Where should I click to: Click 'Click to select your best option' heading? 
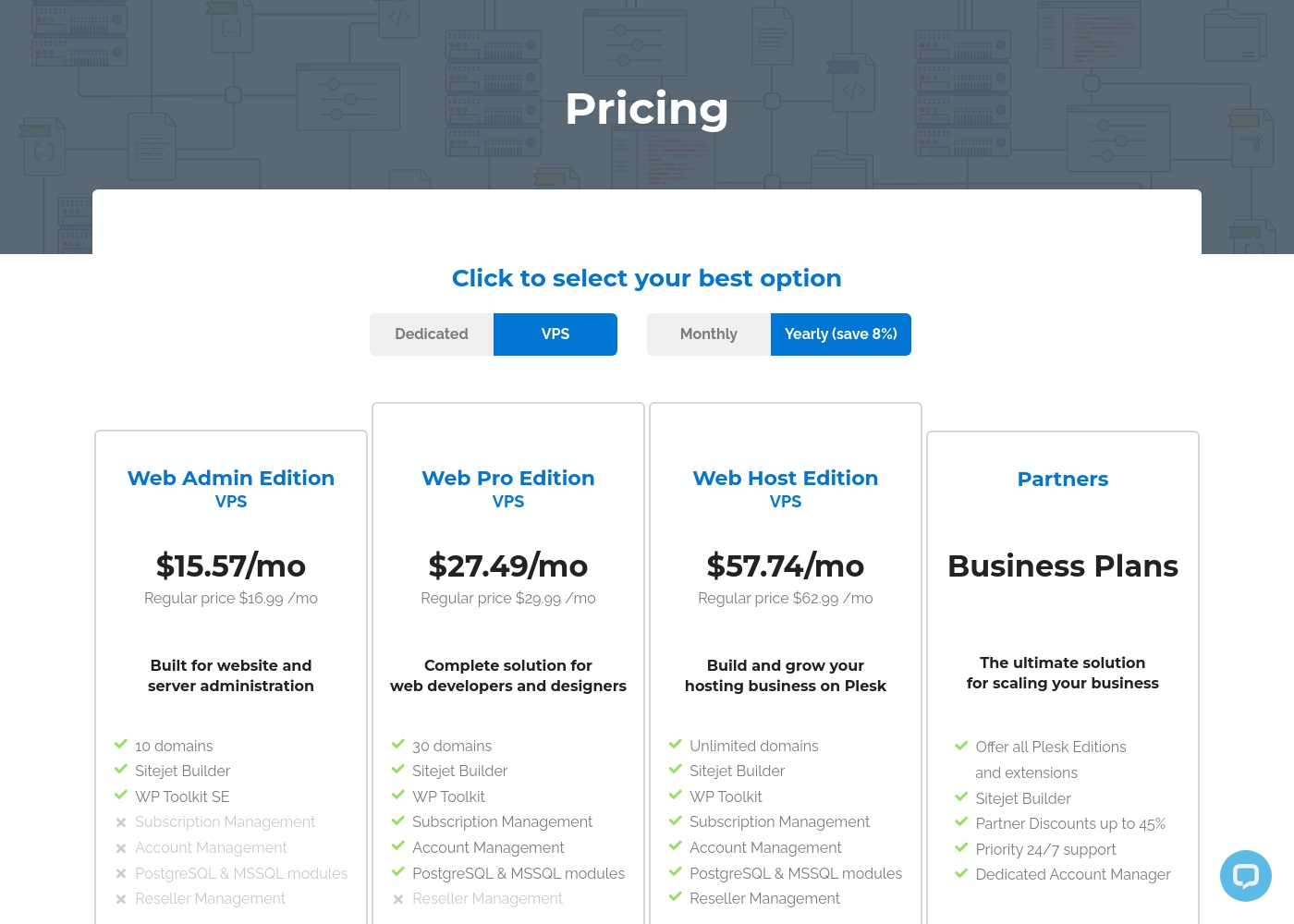pos(647,278)
